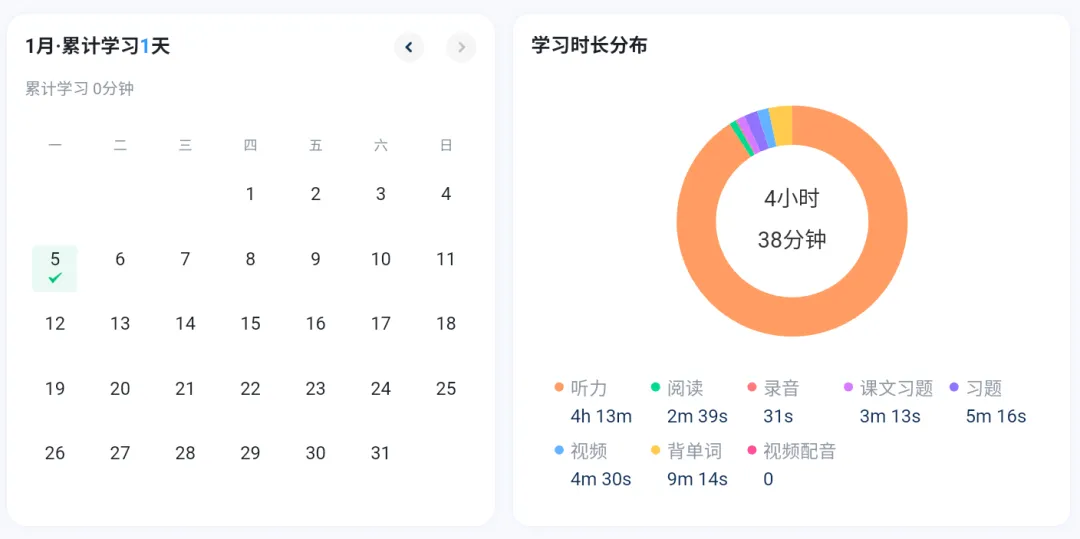Select January 18 in the calendar
Viewport: 1080px width, 539px height.
click(446, 324)
